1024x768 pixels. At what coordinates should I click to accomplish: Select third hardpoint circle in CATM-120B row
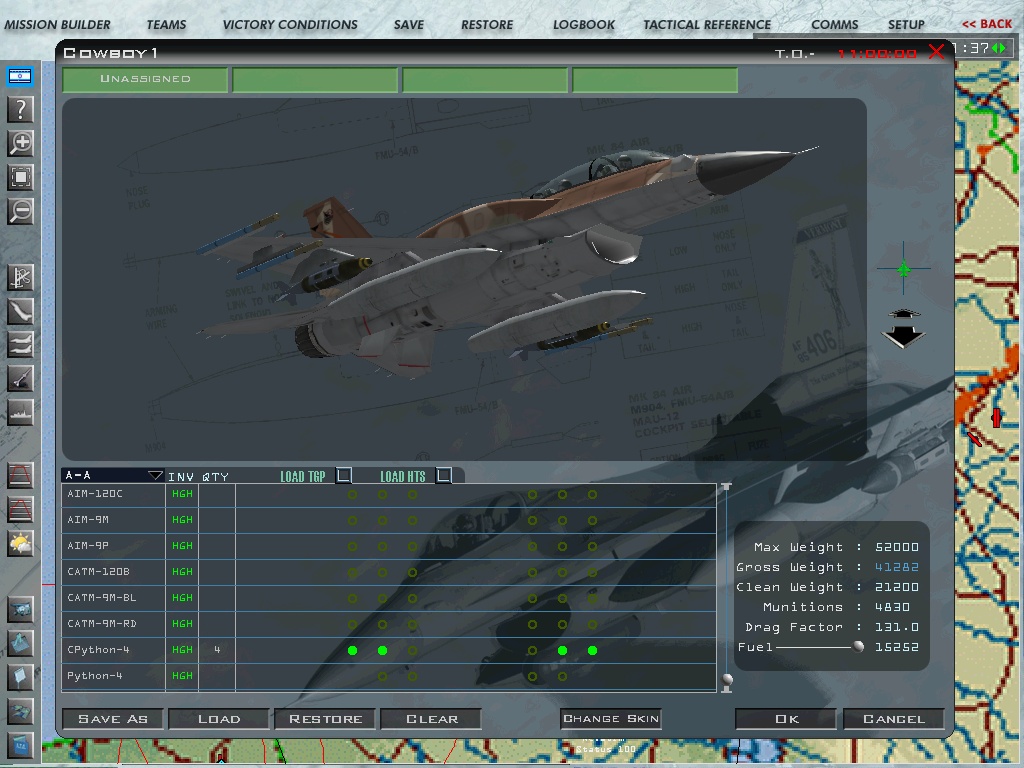[413, 573]
